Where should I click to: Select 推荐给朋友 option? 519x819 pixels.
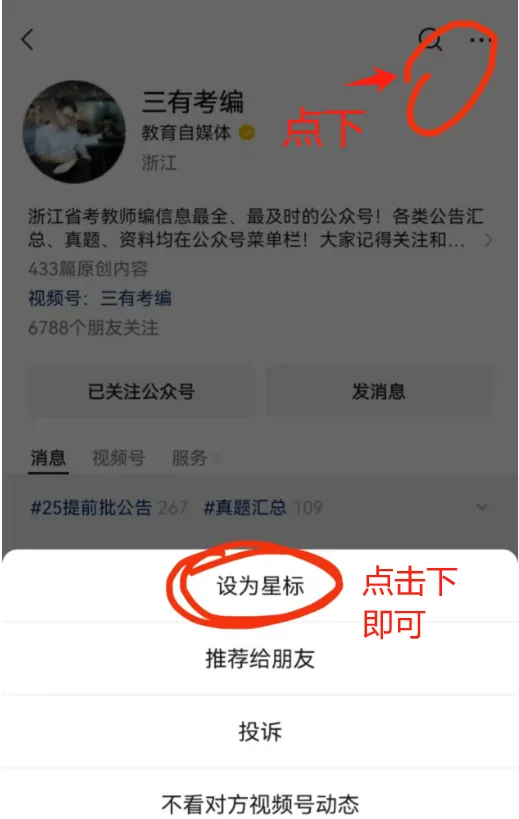click(x=260, y=659)
